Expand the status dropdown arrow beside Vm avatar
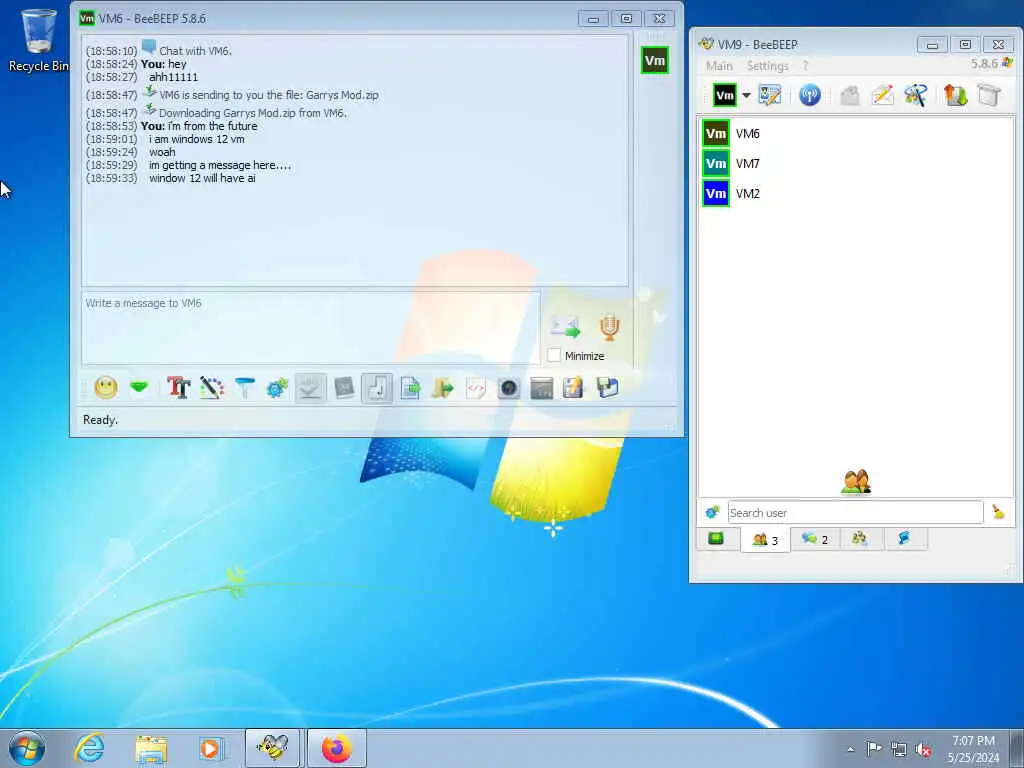This screenshot has width=1024, height=768. [x=746, y=95]
